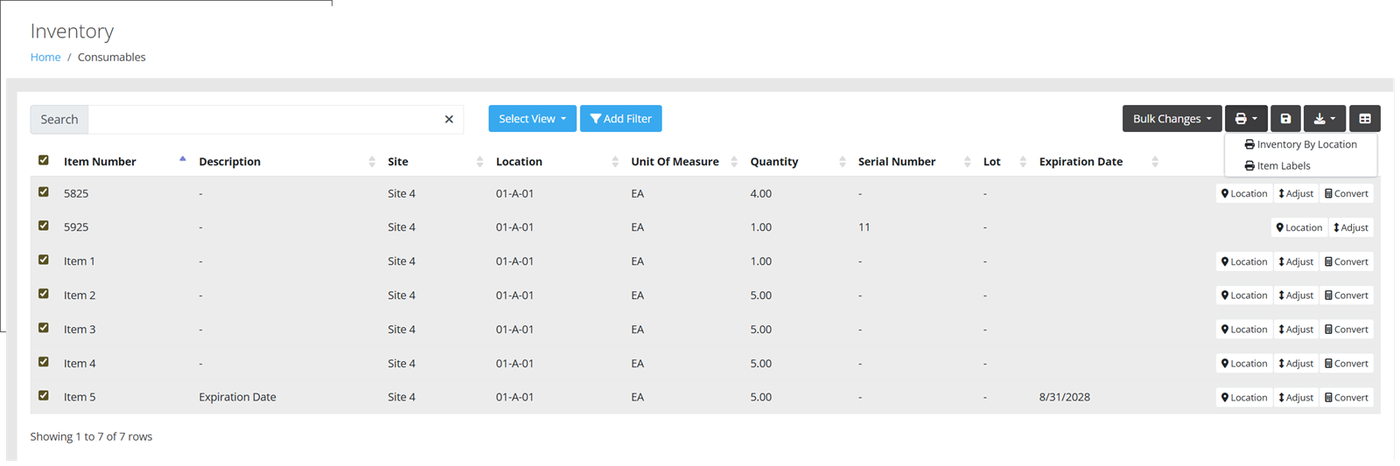This screenshot has width=1400, height=466.
Task: Click Adjust button for item 5825
Action: click(x=1296, y=194)
